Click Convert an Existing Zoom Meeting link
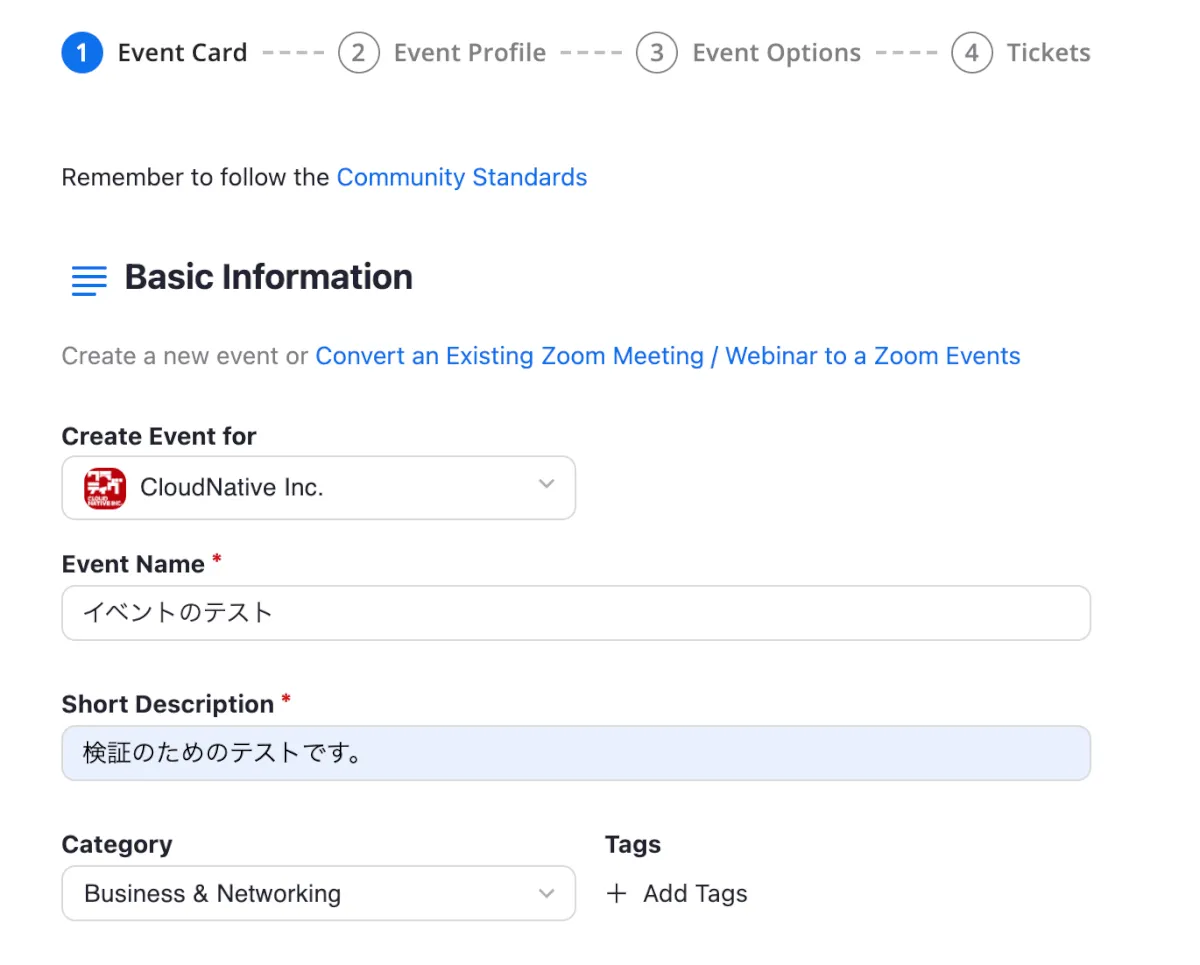This screenshot has width=1200, height=965. tap(667, 356)
